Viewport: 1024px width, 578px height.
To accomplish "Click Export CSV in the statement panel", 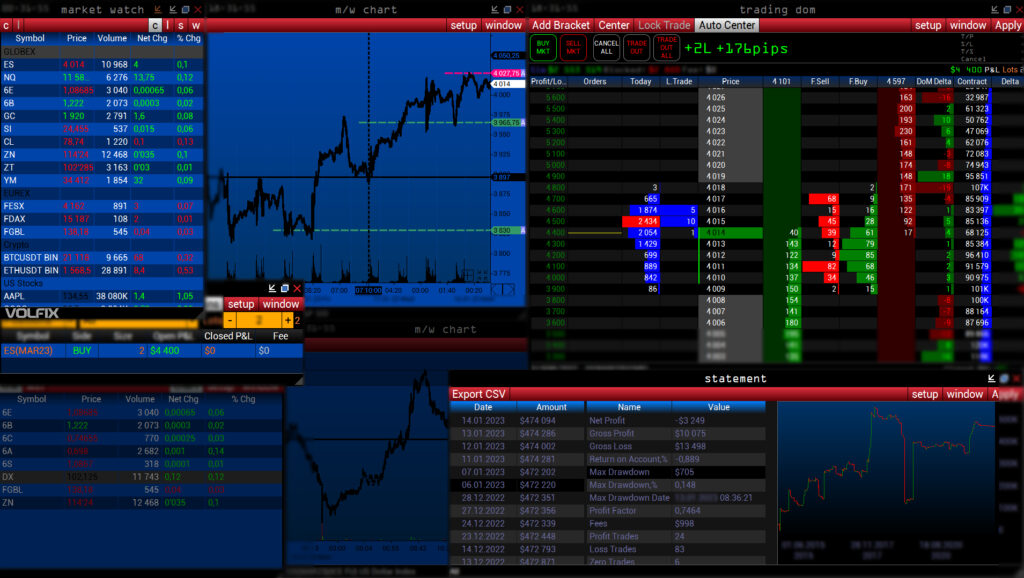I will (480, 394).
